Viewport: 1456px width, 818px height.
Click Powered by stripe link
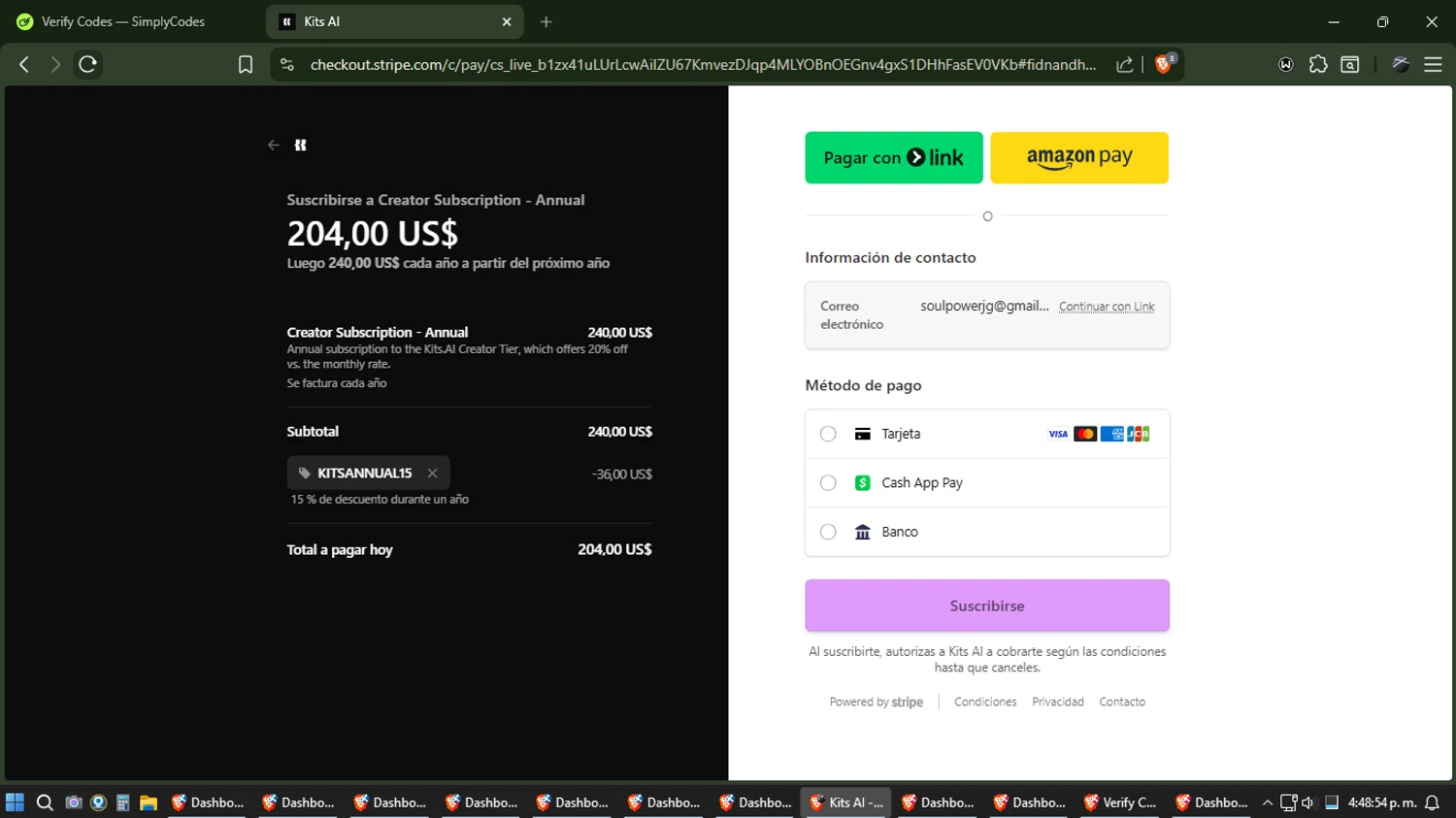point(876,702)
